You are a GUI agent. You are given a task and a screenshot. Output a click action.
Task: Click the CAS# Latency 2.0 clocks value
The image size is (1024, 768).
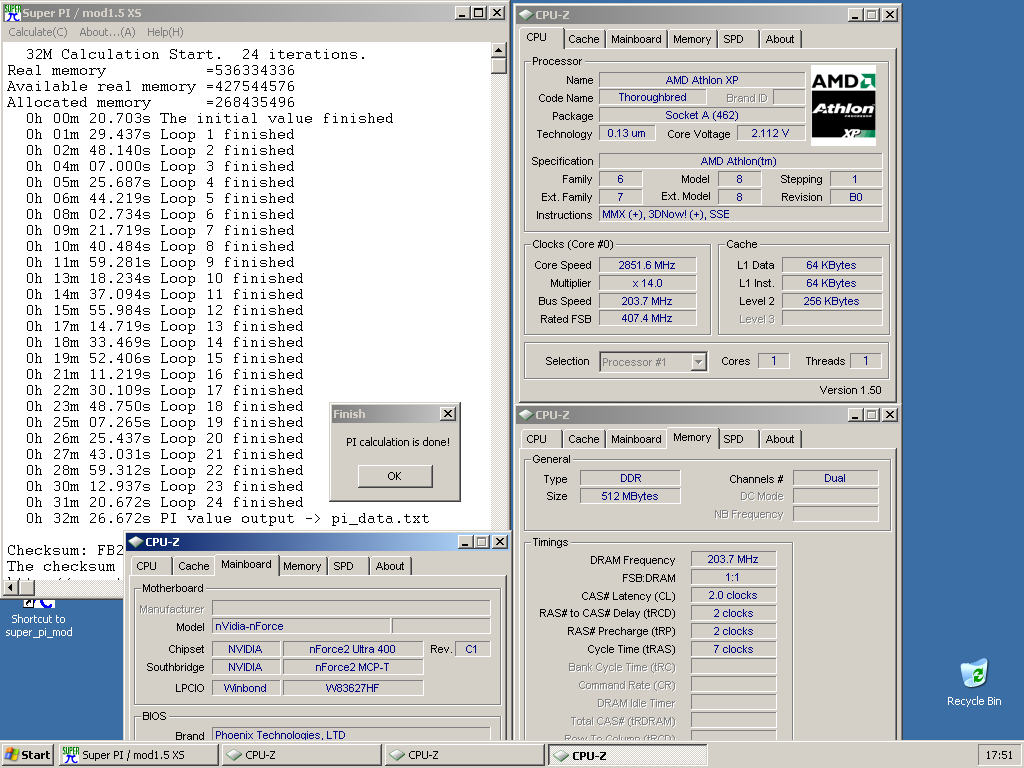point(733,596)
